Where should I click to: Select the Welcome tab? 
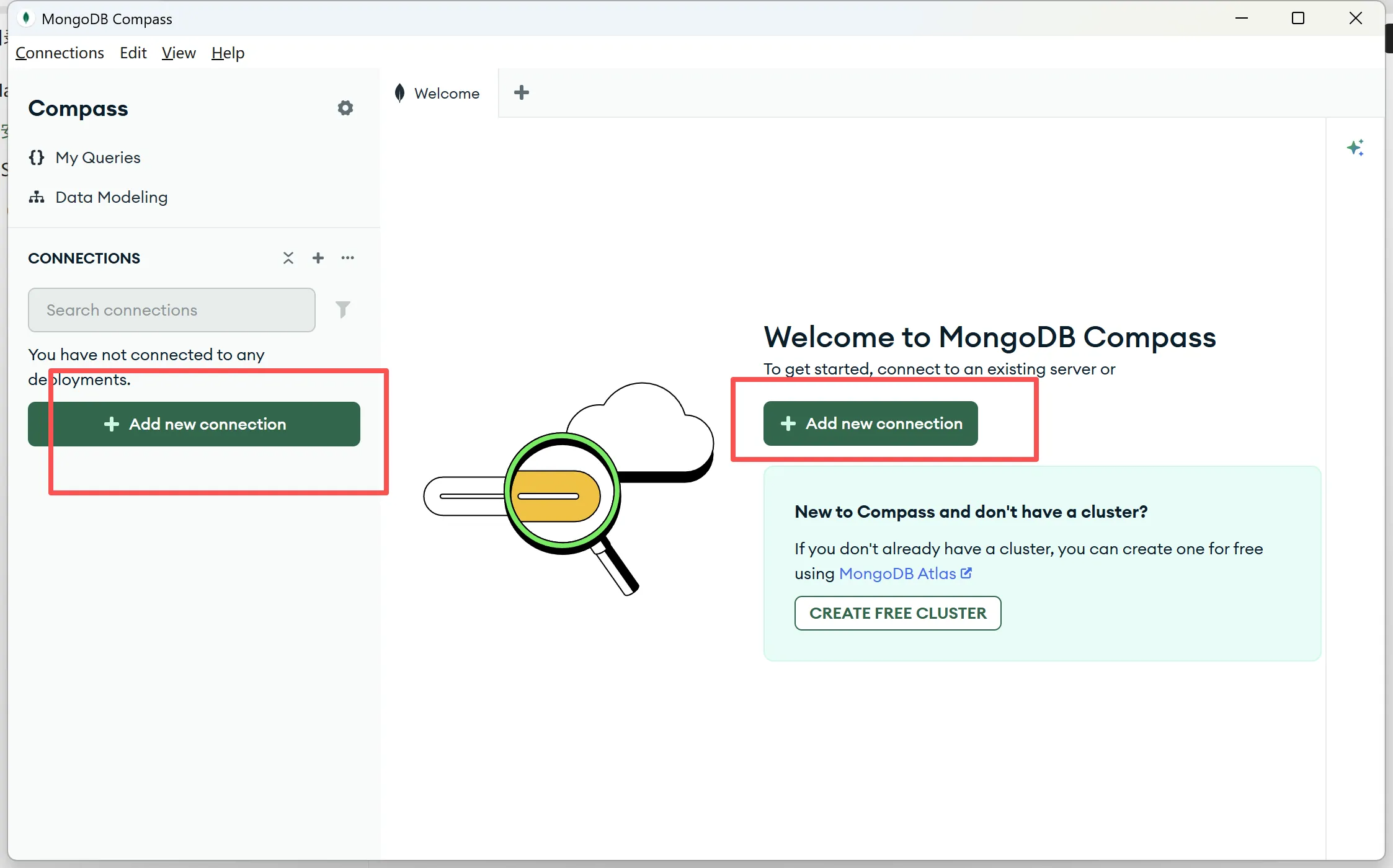(447, 93)
